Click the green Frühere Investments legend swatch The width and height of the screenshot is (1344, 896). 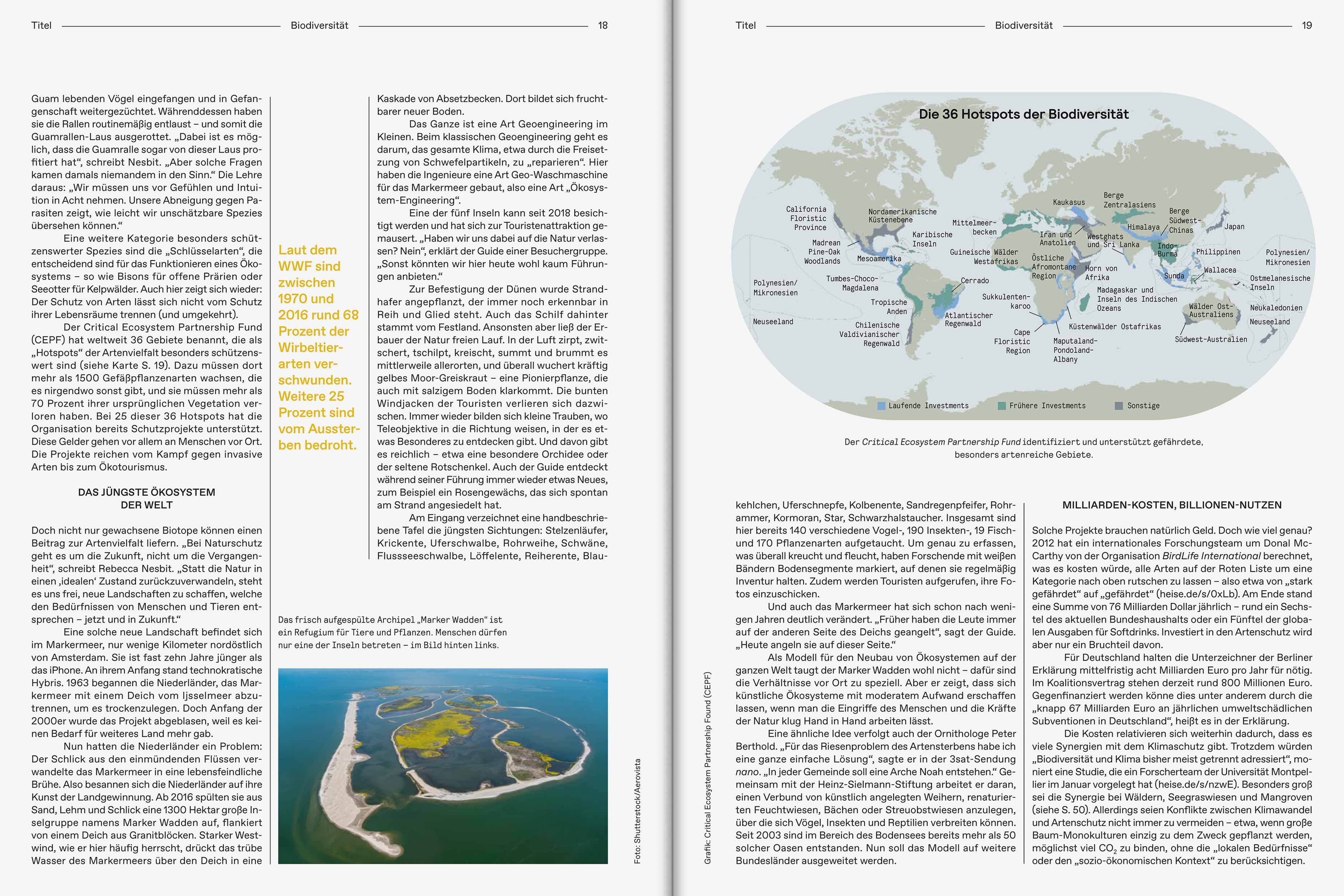[x=1002, y=406]
